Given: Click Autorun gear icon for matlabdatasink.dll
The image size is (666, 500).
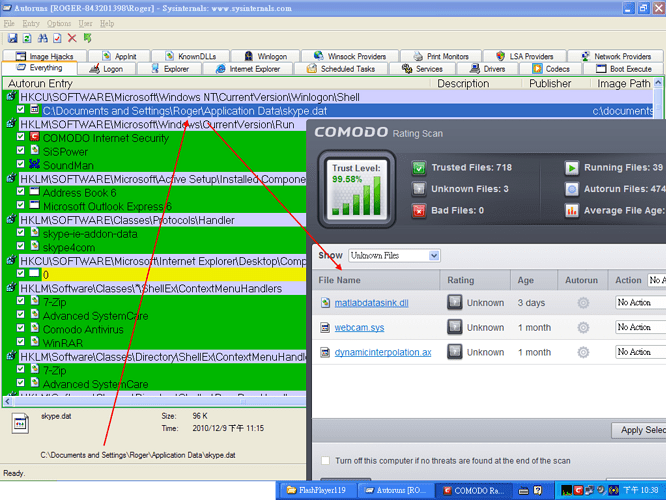Looking at the screenshot, I should (583, 302).
